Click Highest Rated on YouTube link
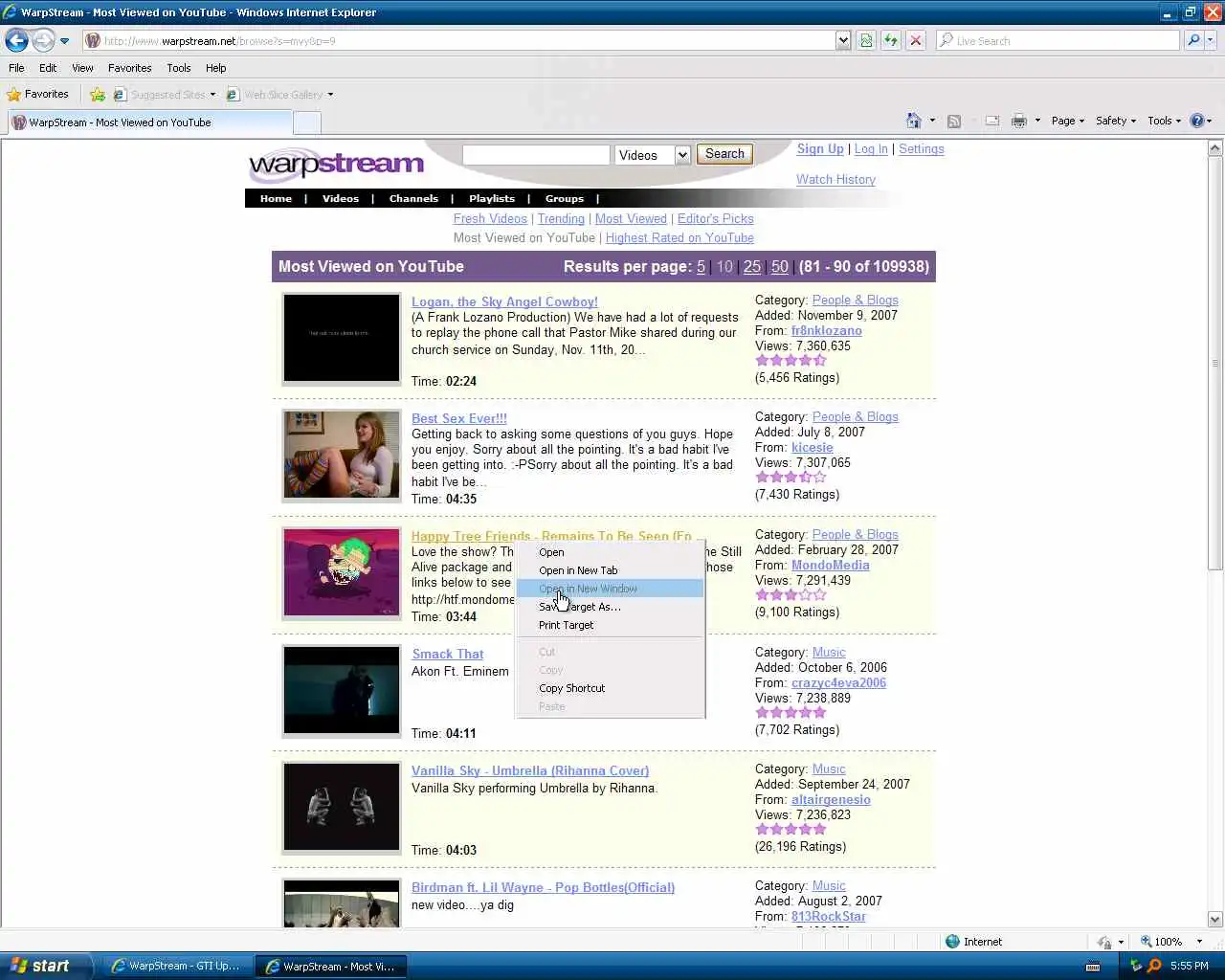The image size is (1225, 980). pyautogui.click(x=679, y=238)
